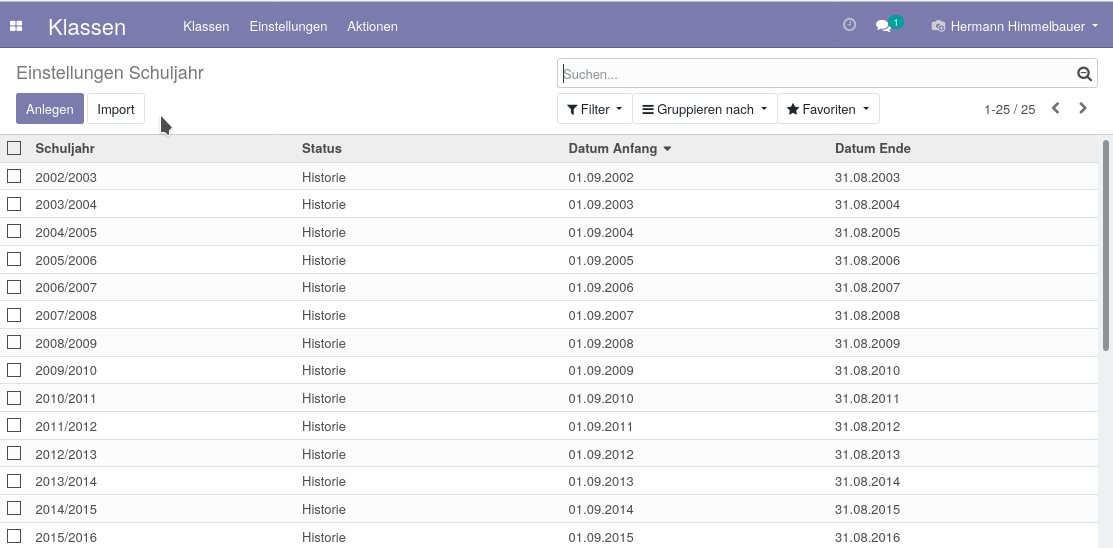Open the Favoriten dropdown
This screenshot has width=1113, height=548.
(x=828, y=109)
